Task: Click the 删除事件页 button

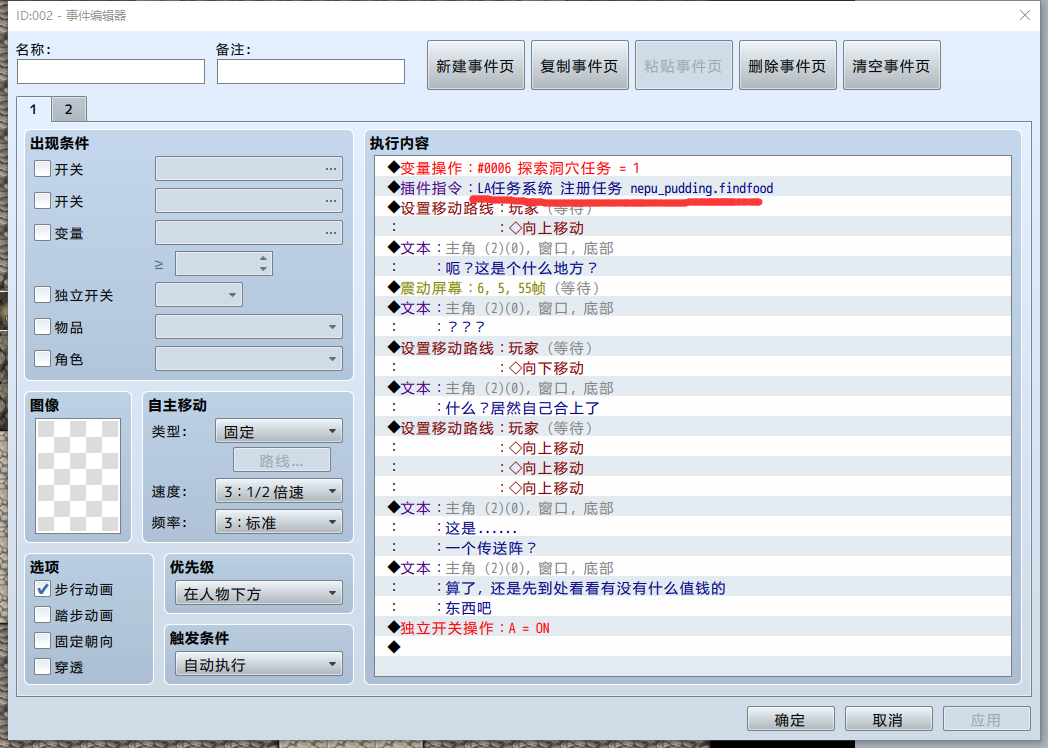Action: pos(787,66)
